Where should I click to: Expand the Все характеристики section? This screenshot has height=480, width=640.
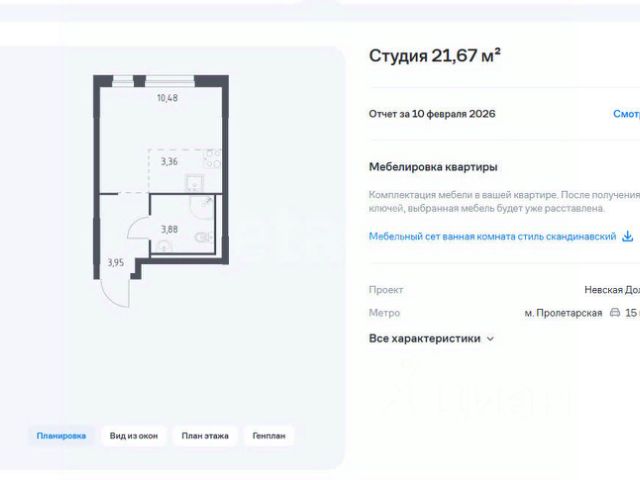pos(432,339)
